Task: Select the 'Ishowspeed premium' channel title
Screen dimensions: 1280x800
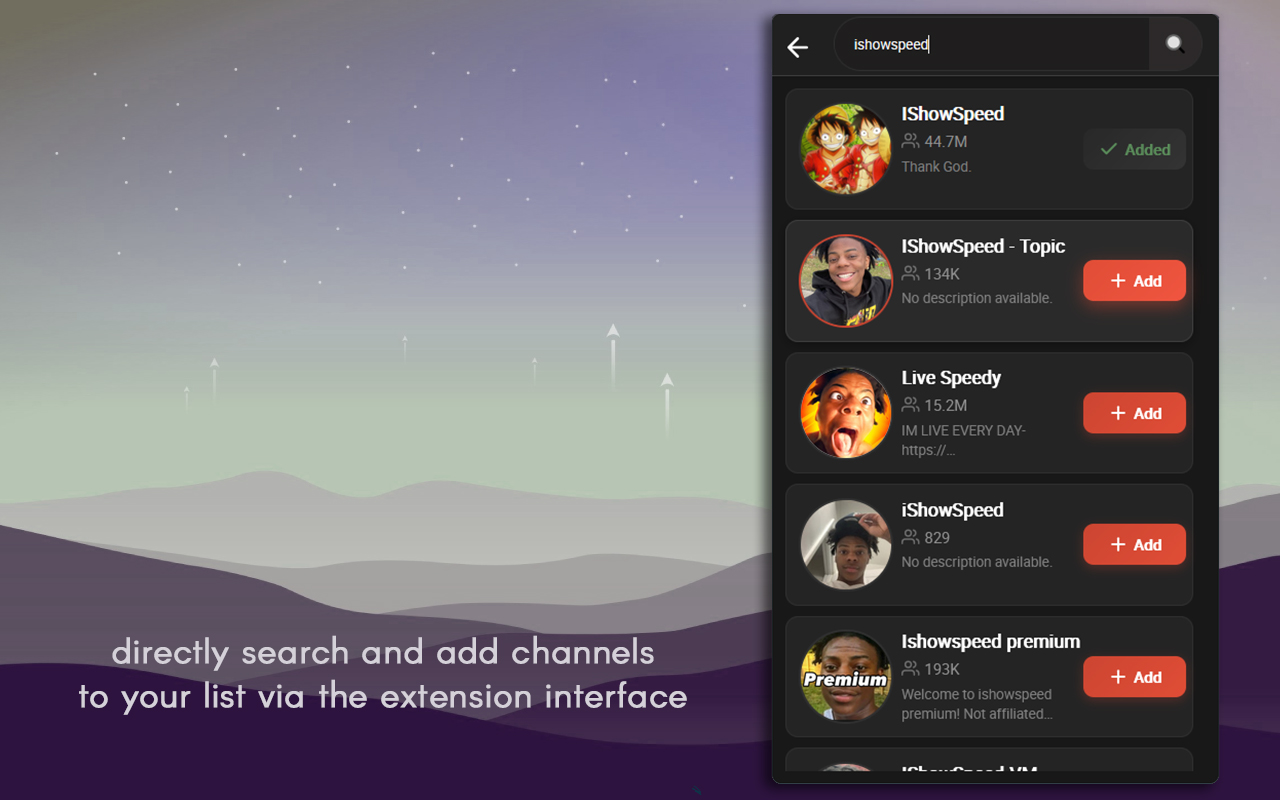Action: tap(991, 642)
